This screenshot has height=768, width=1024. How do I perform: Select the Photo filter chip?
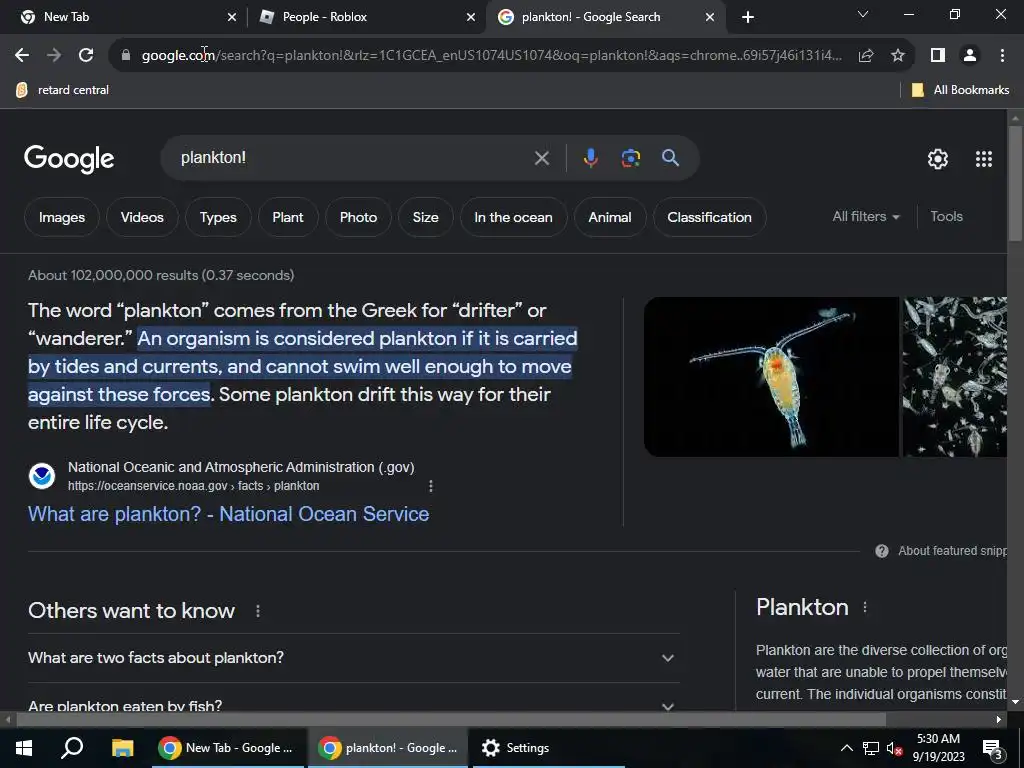(359, 217)
